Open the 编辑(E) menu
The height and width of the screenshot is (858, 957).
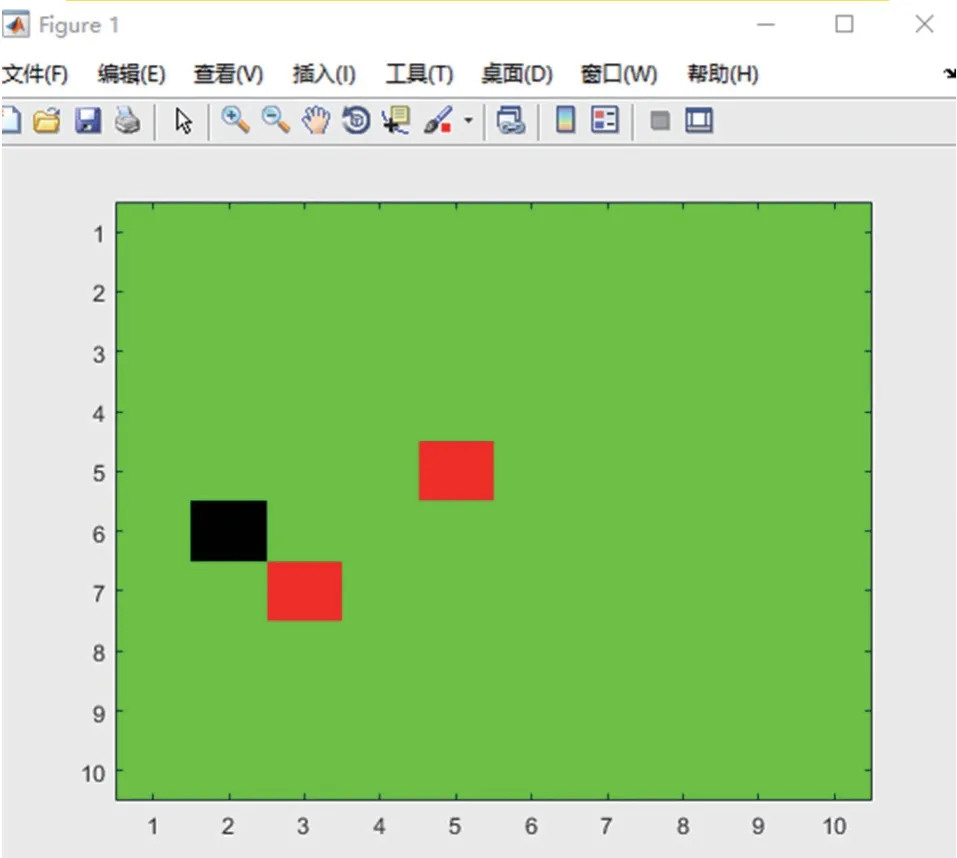point(131,74)
